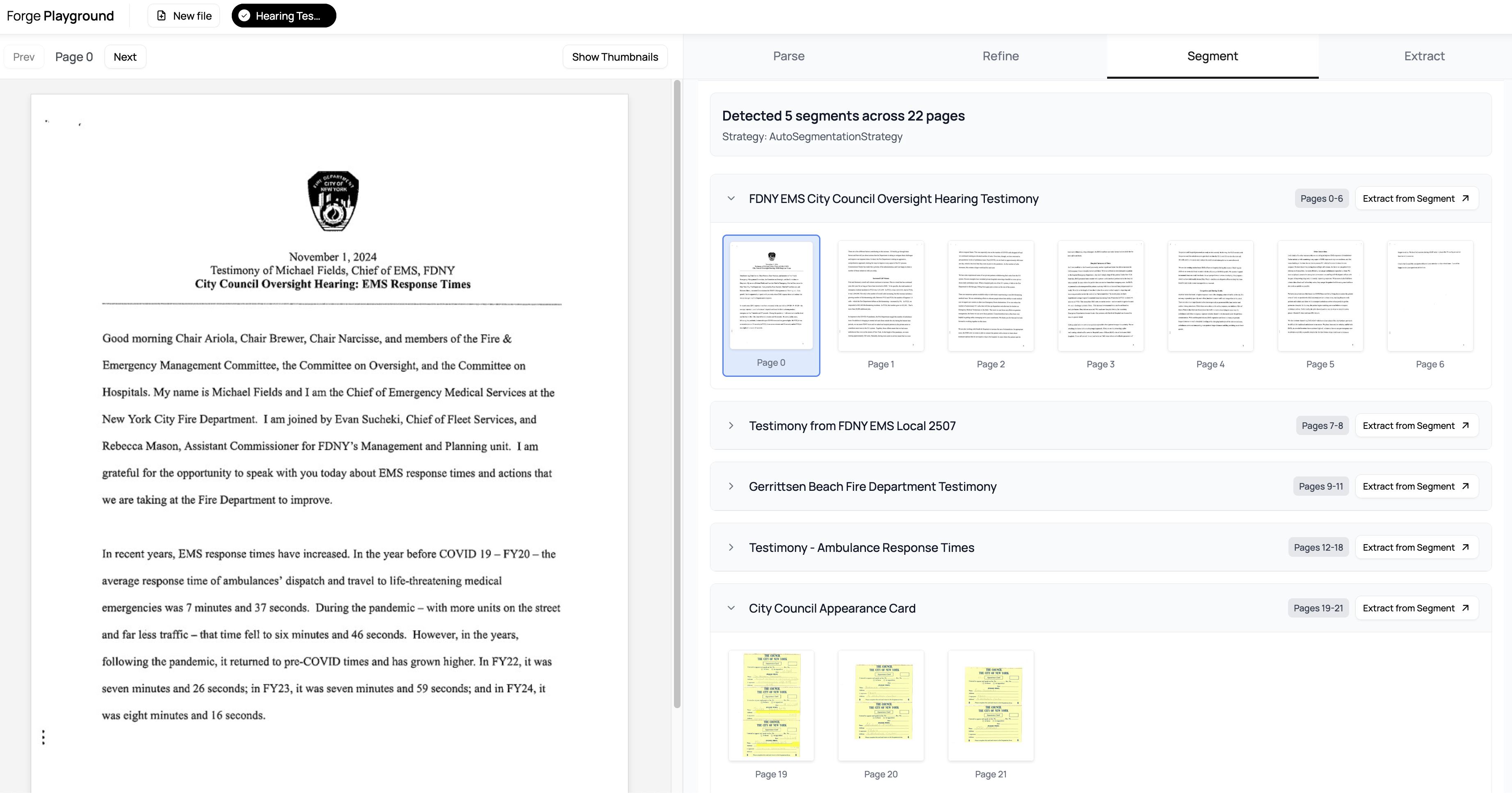
Task: Click the Next page button
Action: [125, 57]
